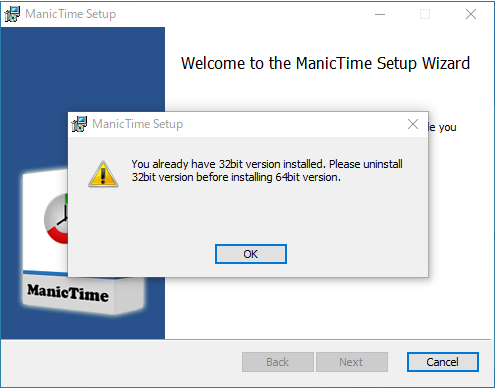Click the disabled maximize button of the wizard
496x389 pixels.
click(425, 14)
